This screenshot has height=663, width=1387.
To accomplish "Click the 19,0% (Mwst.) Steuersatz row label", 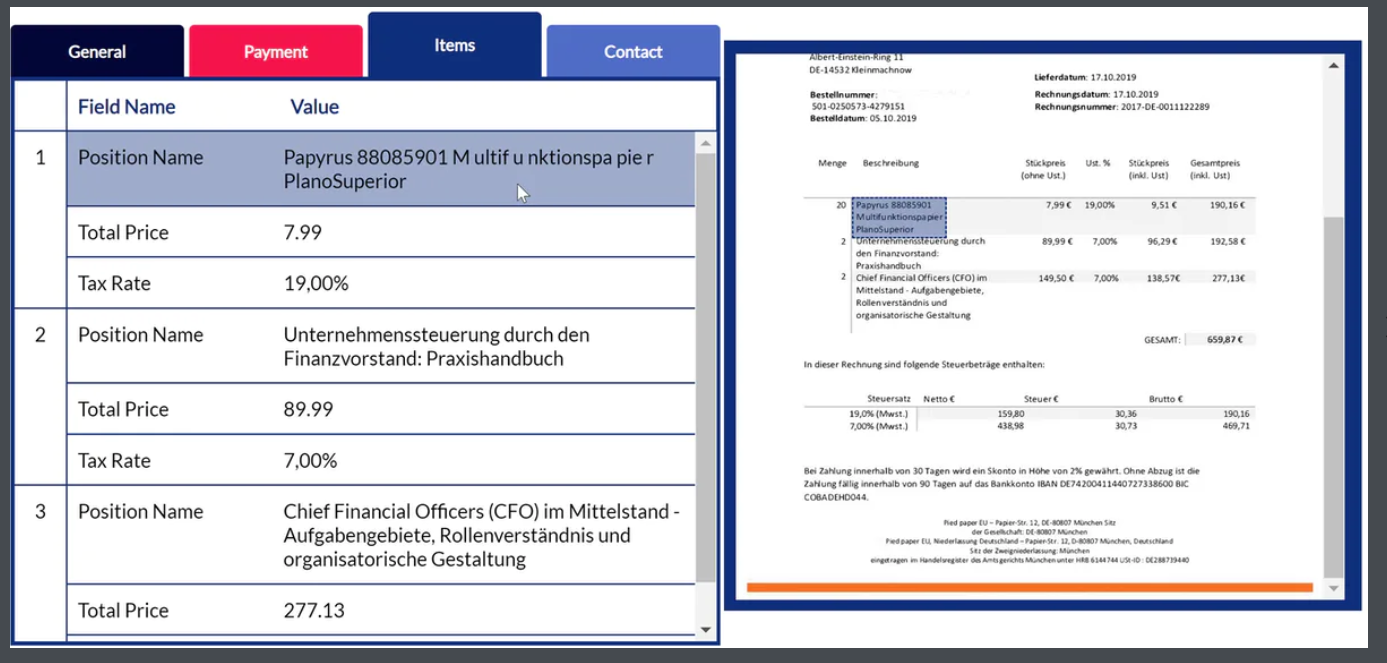I will (878, 412).
